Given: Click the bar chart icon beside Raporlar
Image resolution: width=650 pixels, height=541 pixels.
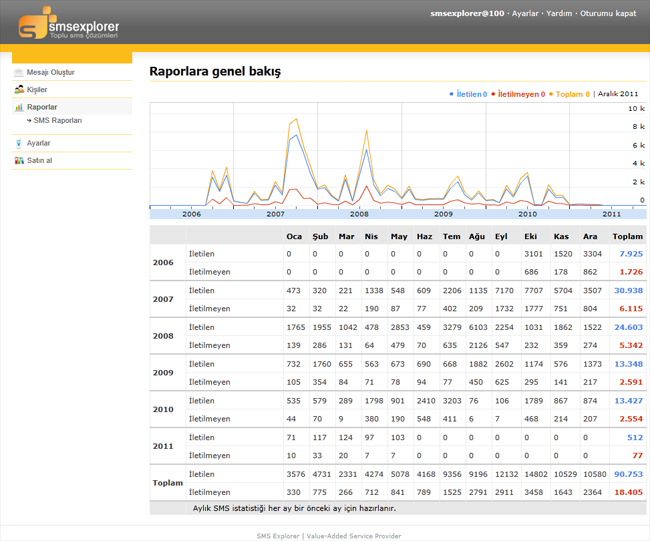Looking at the screenshot, I should 19,107.
